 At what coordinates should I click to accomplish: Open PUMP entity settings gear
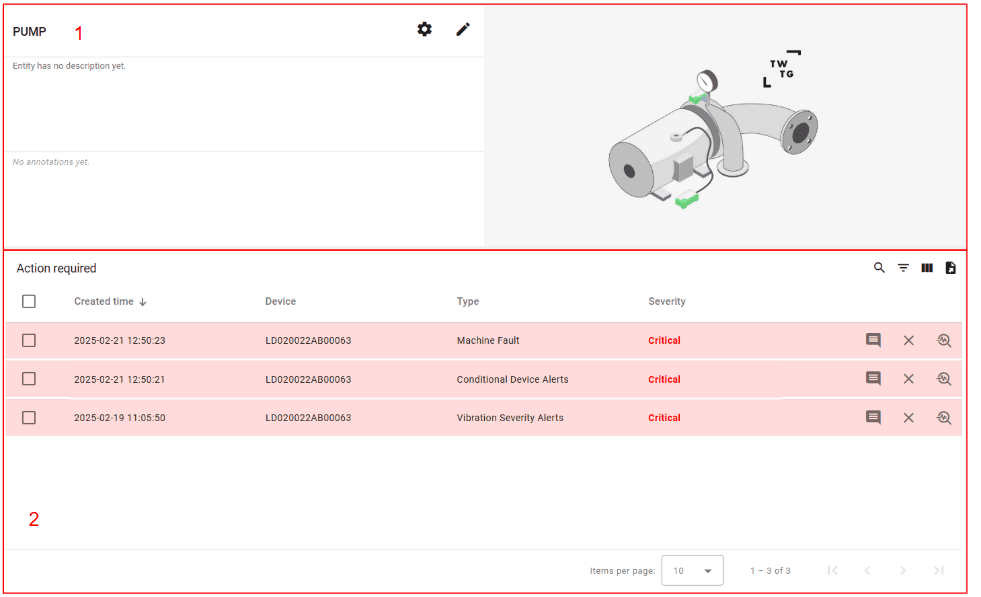[425, 29]
